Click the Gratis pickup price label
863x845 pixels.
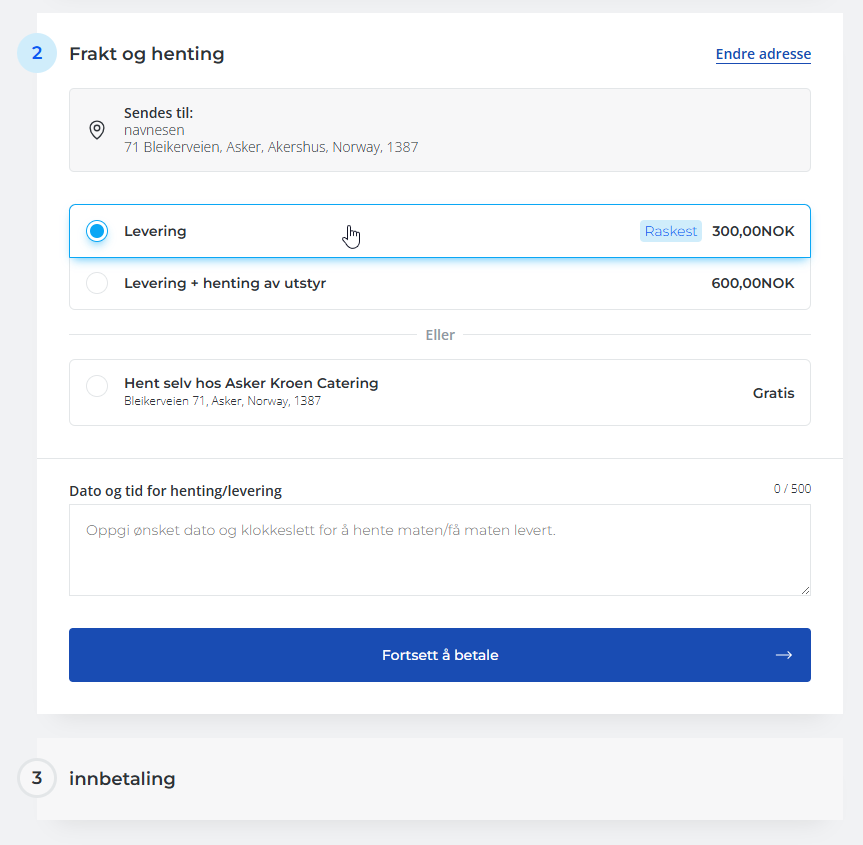pyautogui.click(x=773, y=393)
